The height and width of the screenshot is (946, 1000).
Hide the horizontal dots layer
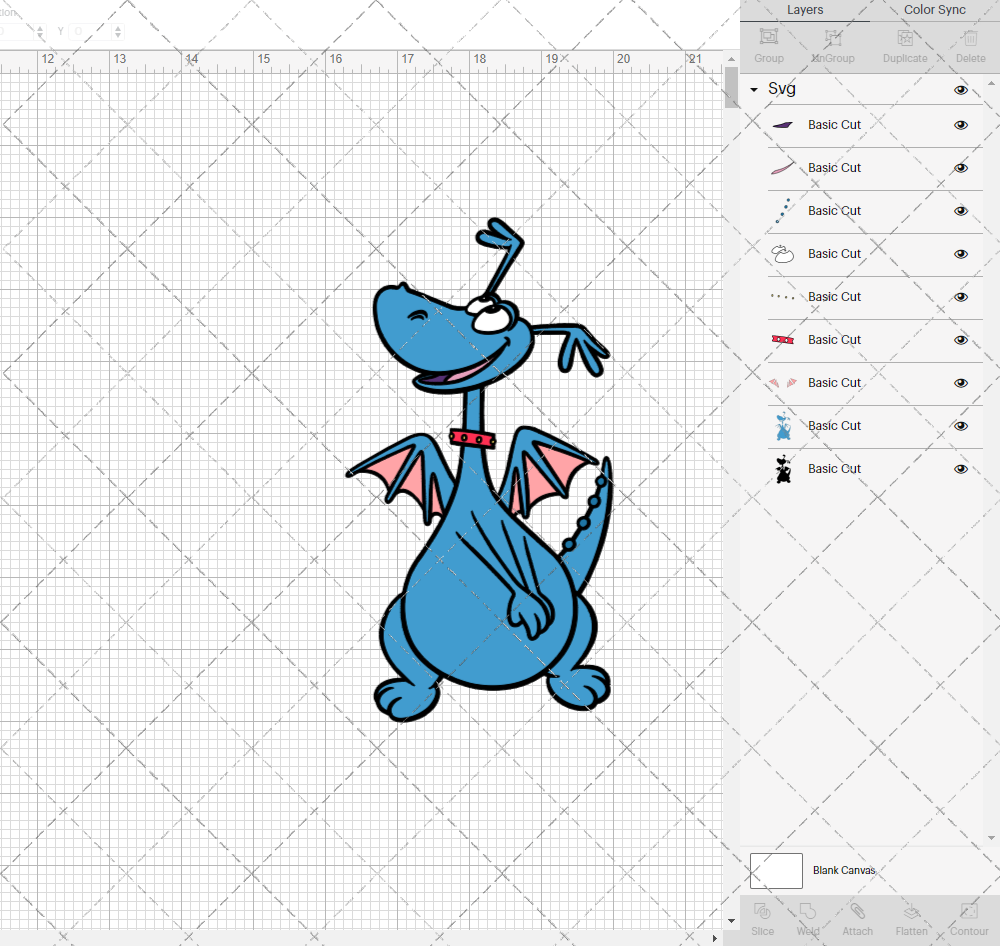[960, 297]
